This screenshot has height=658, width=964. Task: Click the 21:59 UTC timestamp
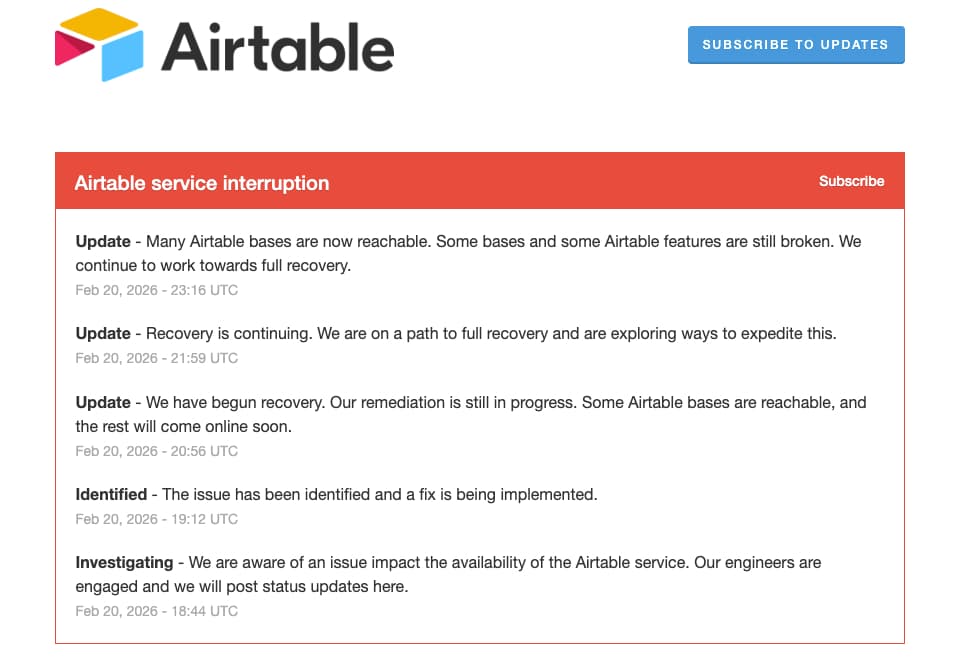click(157, 358)
